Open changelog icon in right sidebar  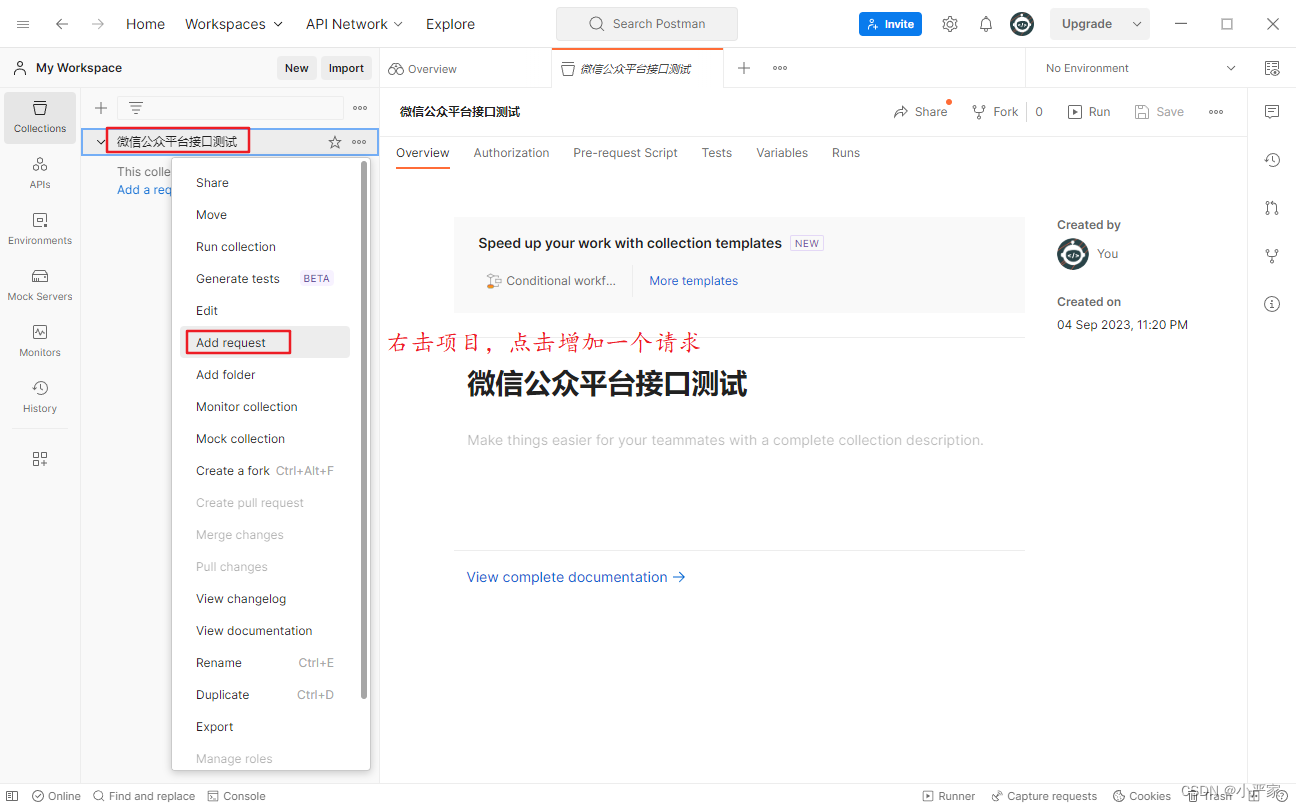tap(1272, 160)
